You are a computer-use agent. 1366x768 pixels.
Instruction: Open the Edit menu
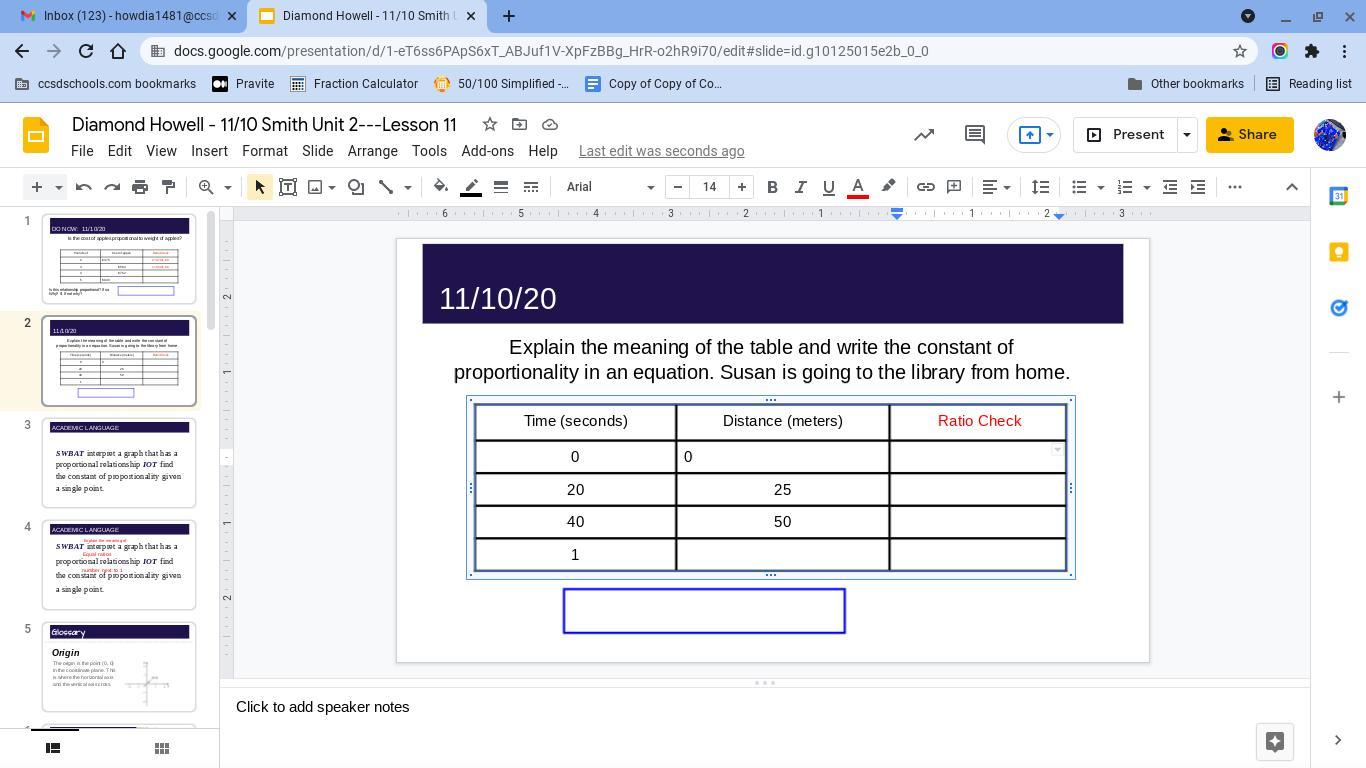click(x=119, y=151)
